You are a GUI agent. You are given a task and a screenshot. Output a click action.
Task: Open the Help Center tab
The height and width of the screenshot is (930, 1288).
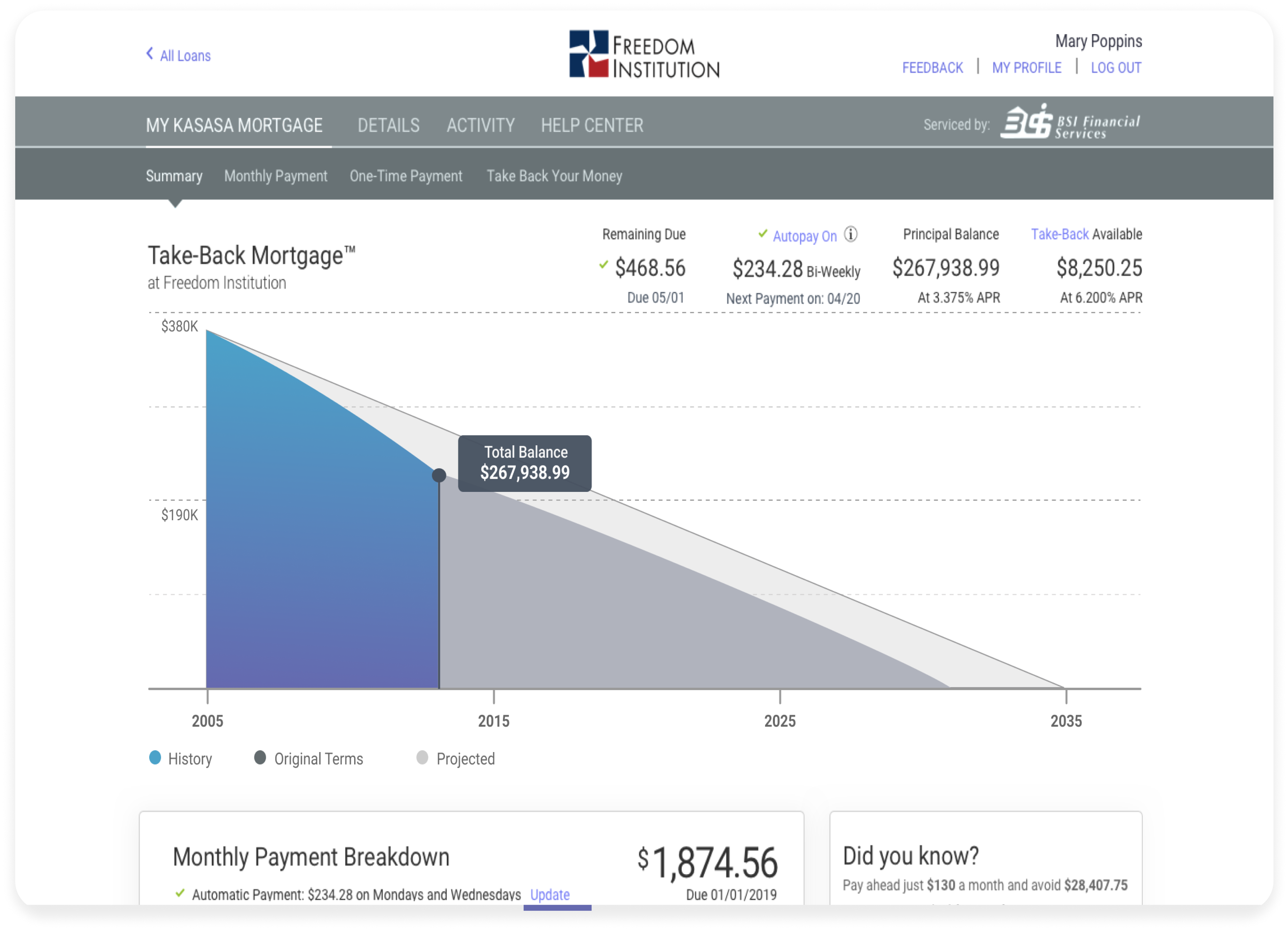point(592,125)
